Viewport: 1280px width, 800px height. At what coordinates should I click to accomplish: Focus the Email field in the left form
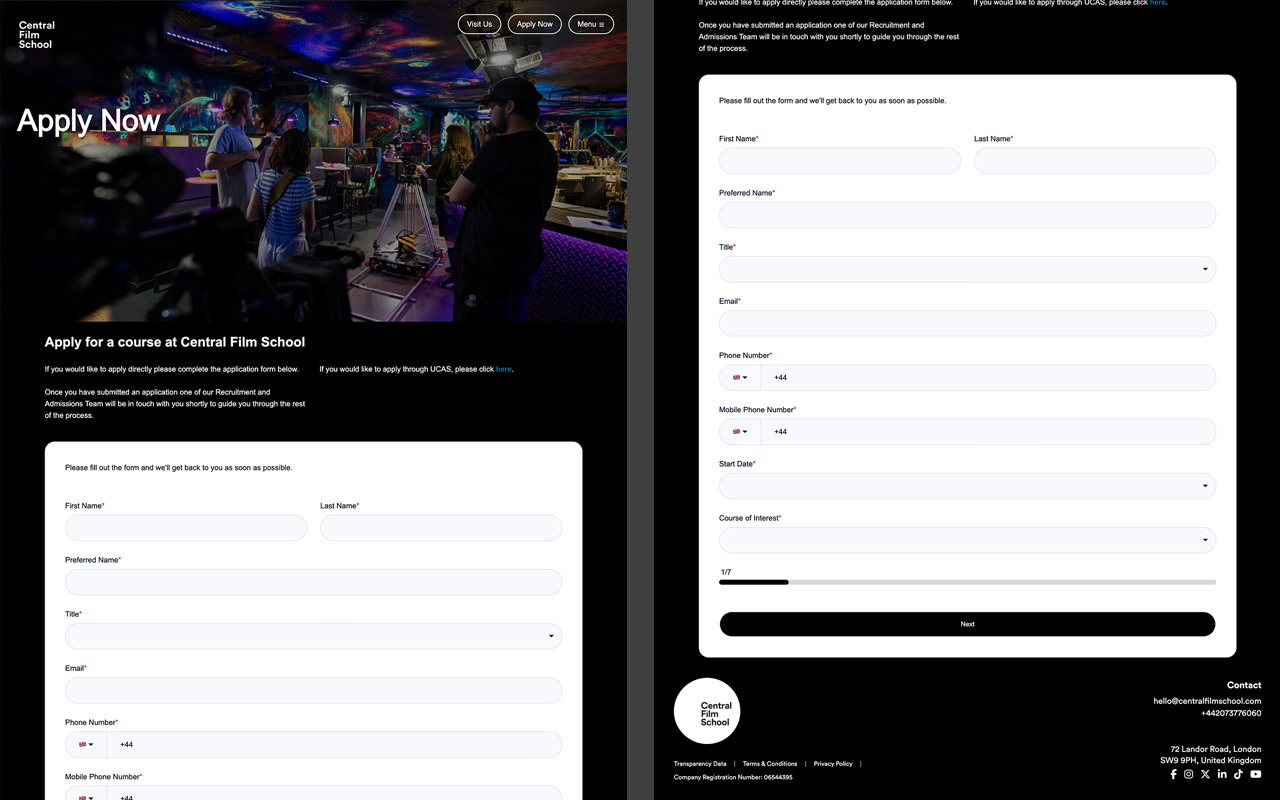tap(313, 690)
